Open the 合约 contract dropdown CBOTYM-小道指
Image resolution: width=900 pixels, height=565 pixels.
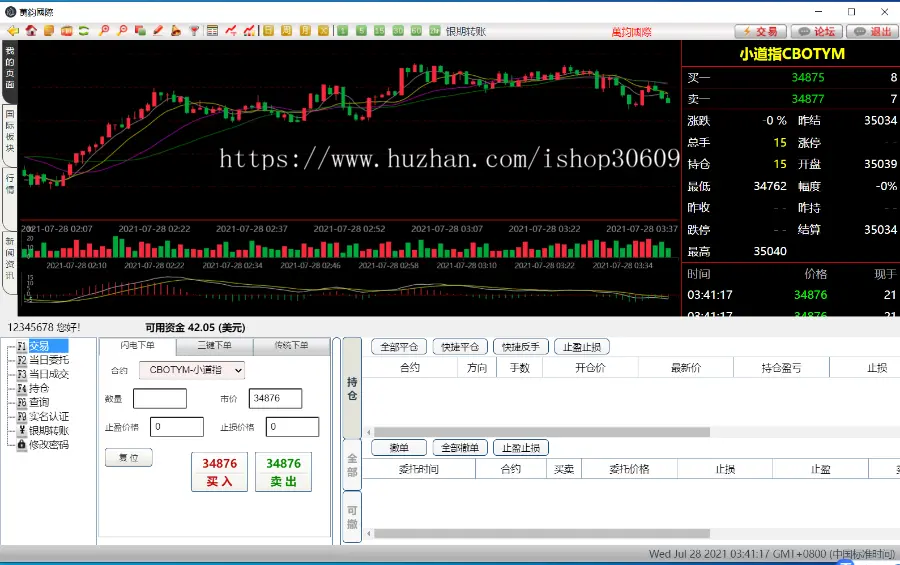[x=191, y=370]
